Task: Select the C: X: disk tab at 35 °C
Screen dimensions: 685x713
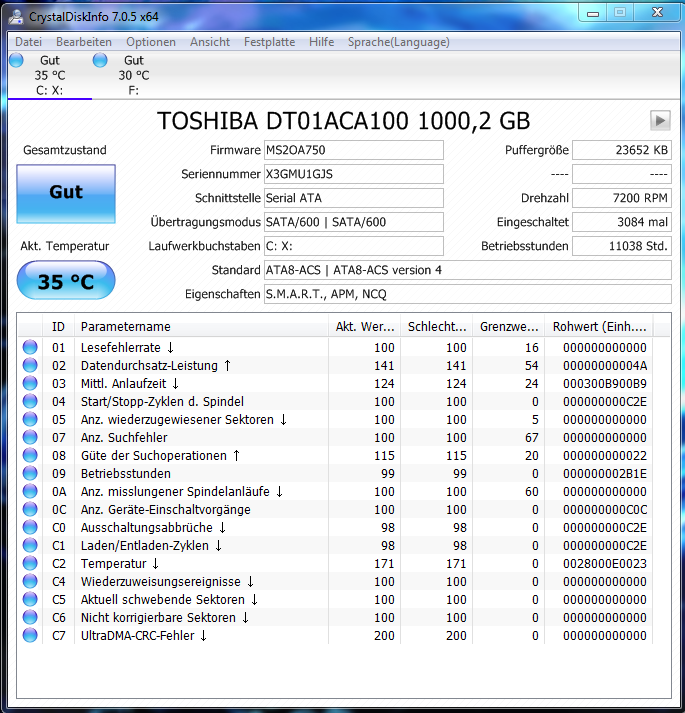Action: coord(50,75)
